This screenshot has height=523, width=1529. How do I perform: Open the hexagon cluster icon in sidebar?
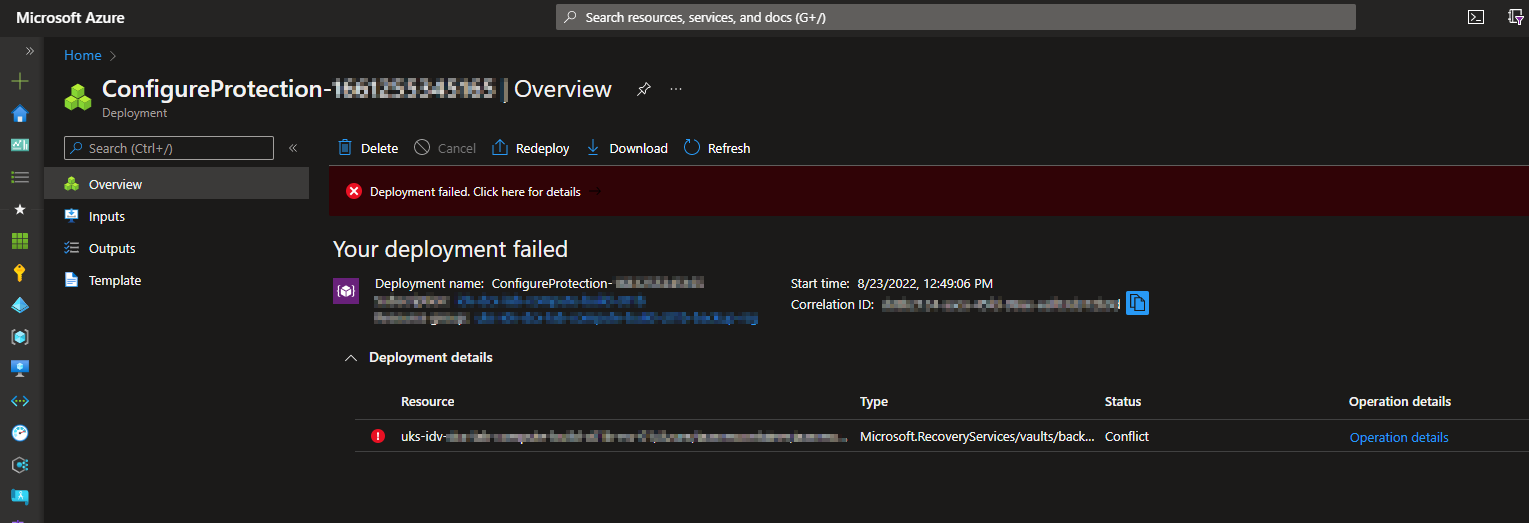(20, 465)
